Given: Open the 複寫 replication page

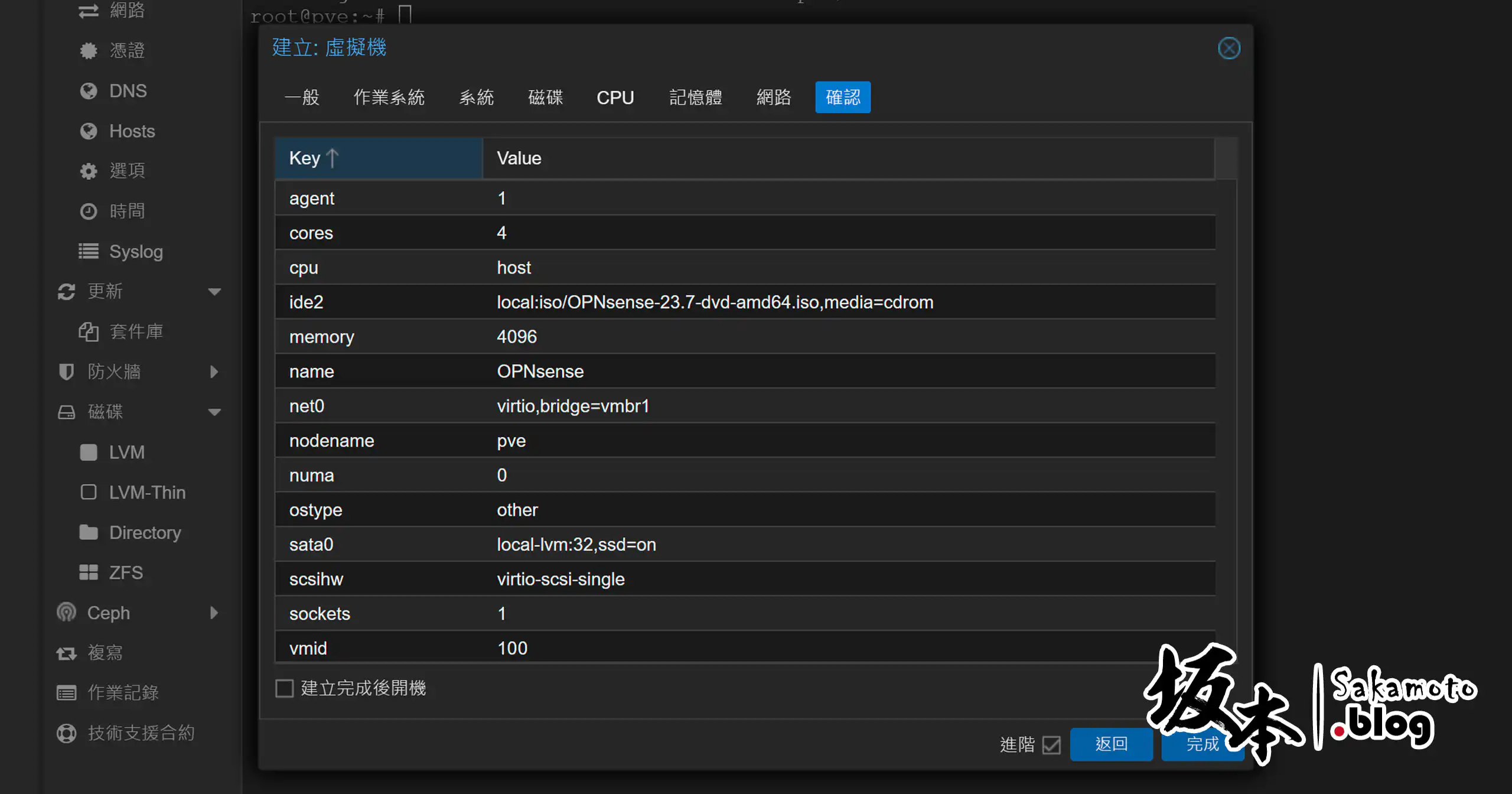Looking at the screenshot, I should [x=105, y=652].
